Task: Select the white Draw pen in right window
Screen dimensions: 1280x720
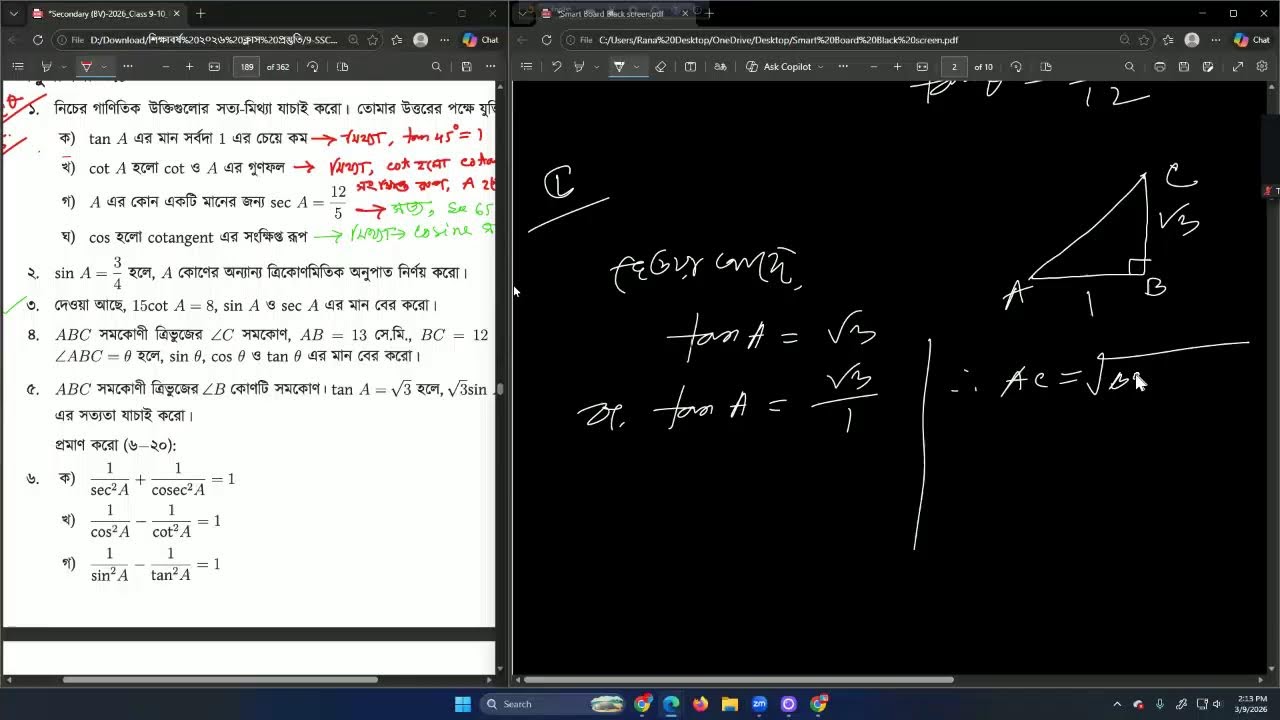Action: tap(619, 66)
